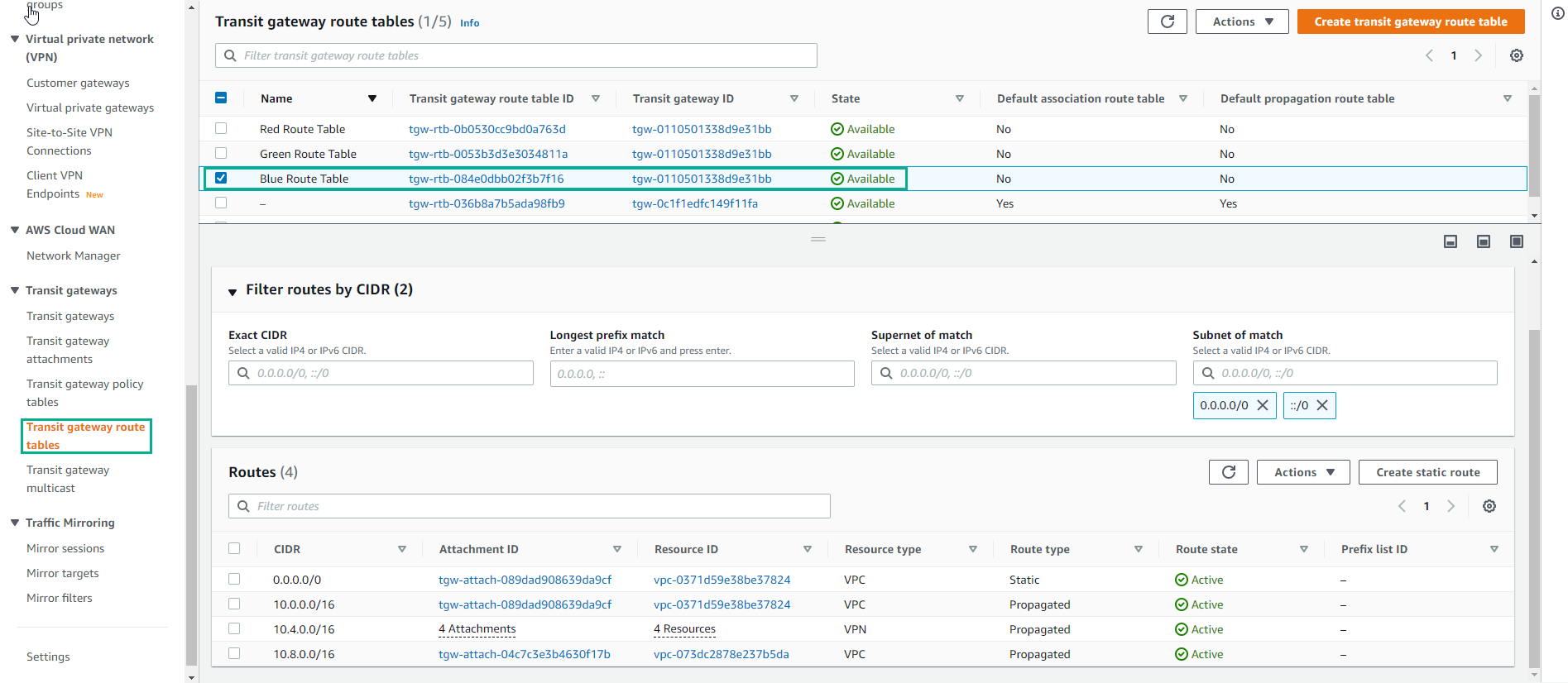Sort by Default association route table column
1568x683 pixels.
[x=1183, y=98]
